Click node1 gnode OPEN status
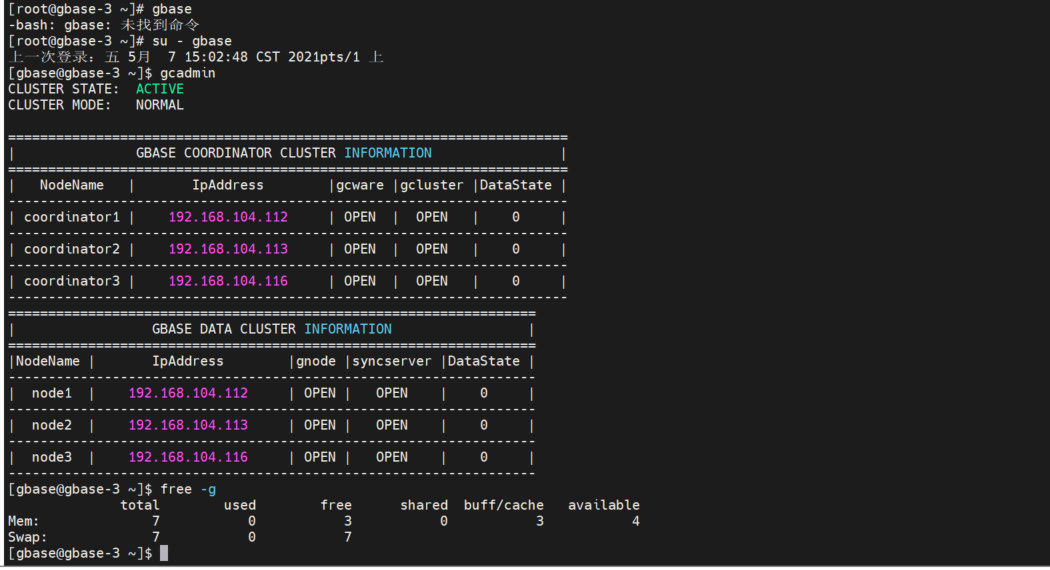 pos(320,393)
